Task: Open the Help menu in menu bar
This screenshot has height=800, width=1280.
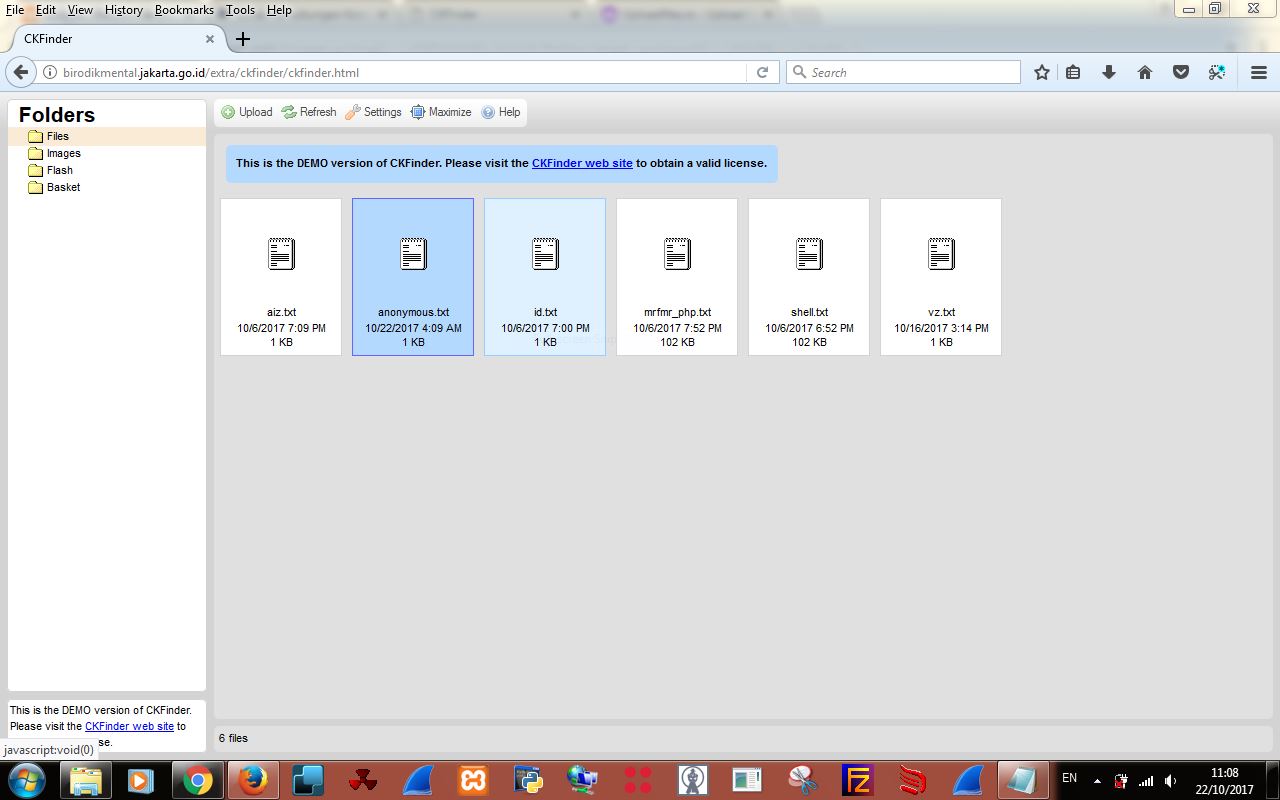Action: pyautogui.click(x=279, y=10)
